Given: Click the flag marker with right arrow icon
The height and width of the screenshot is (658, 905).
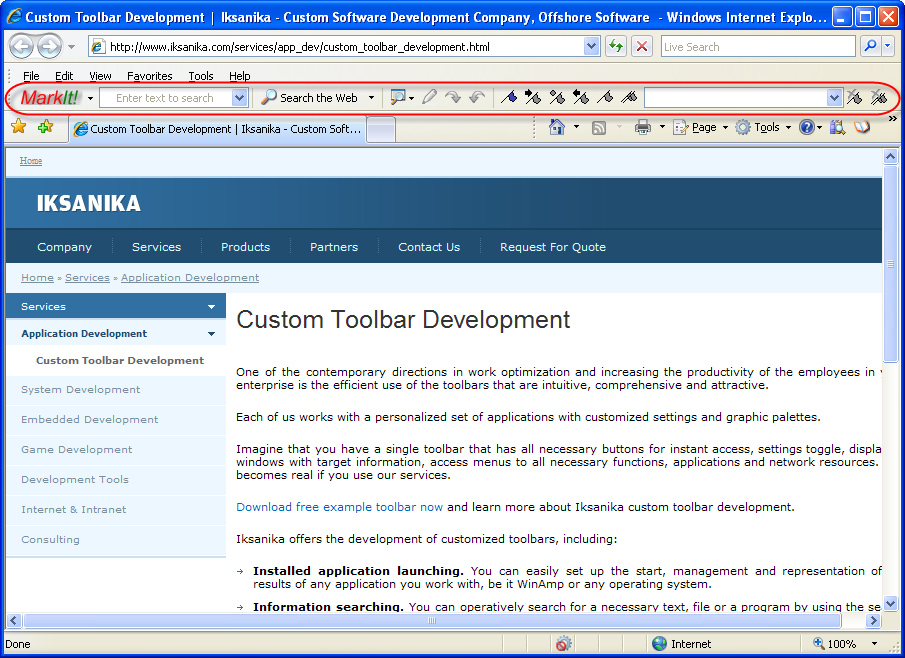Looking at the screenshot, I should [x=533, y=98].
